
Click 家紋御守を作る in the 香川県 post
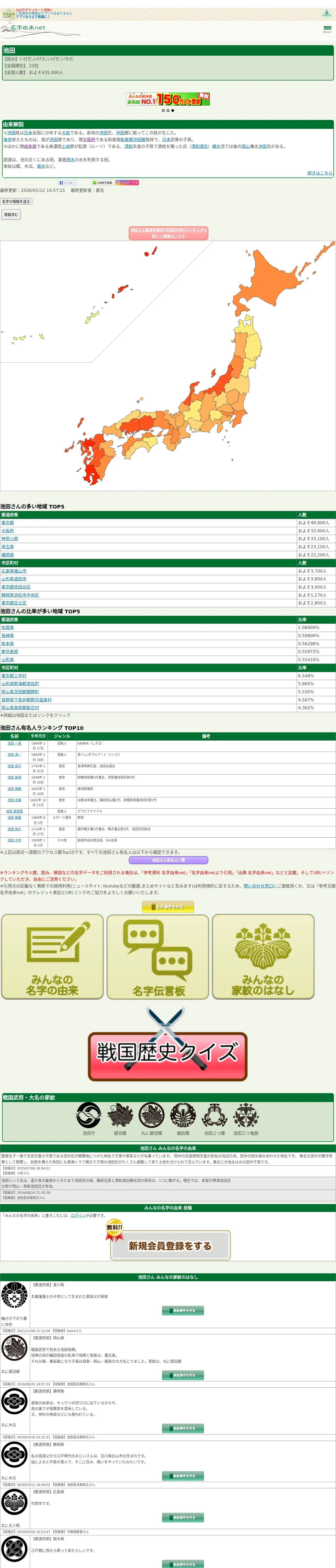tap(183, 1311)
